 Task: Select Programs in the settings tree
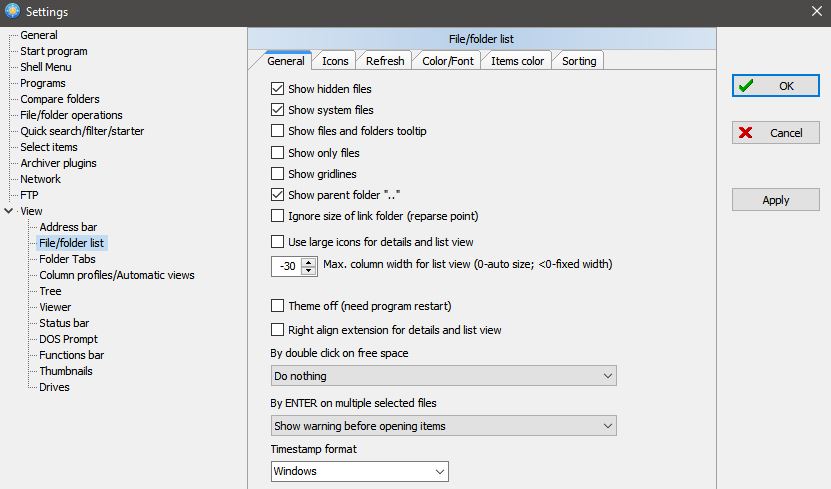pos(42,83)
